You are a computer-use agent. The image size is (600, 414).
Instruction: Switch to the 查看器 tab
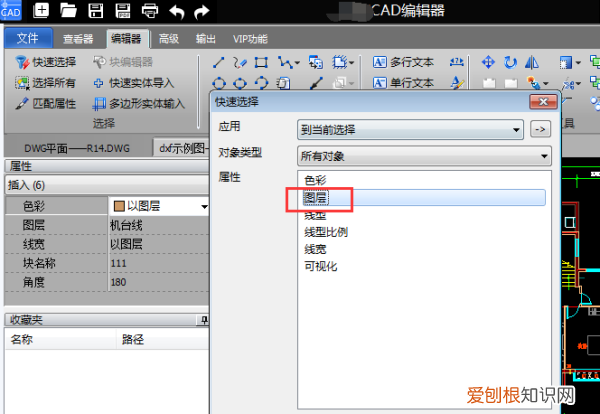click(x=78, y=39)
